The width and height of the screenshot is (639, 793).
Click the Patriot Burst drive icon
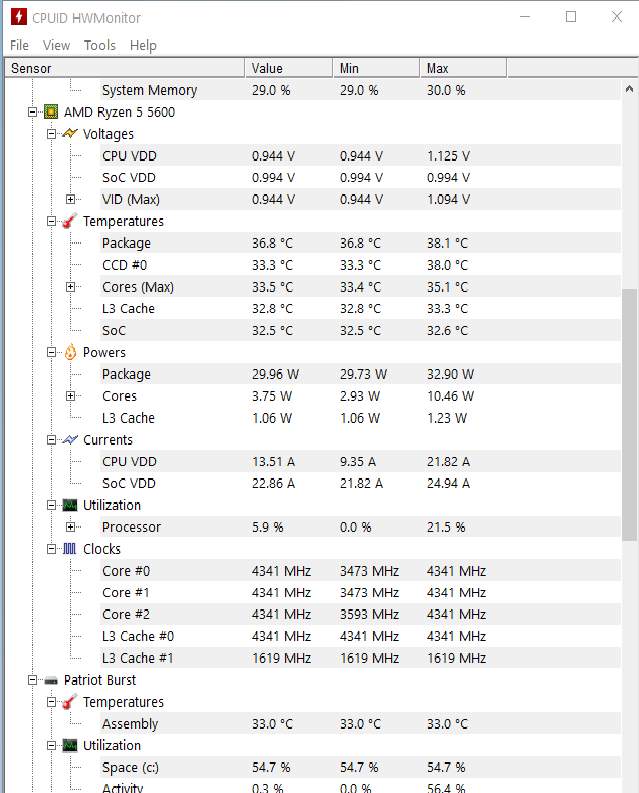(51, 680)
